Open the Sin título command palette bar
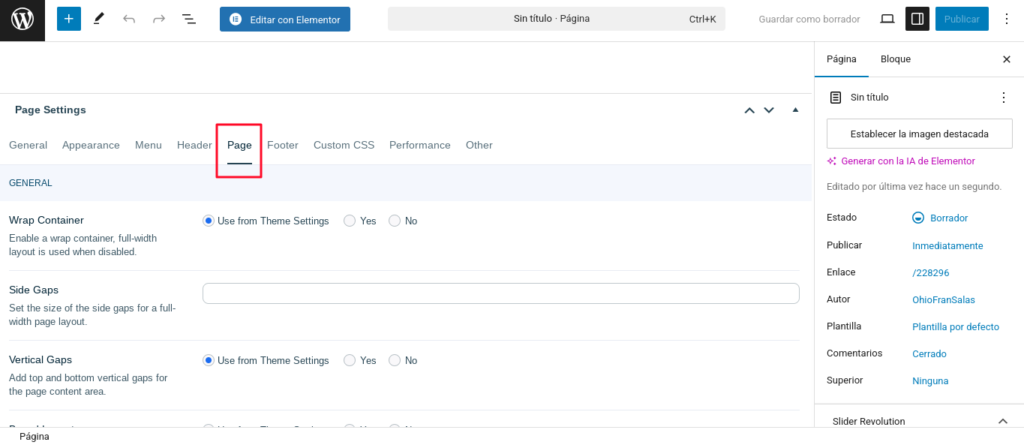 coord(556,19)
